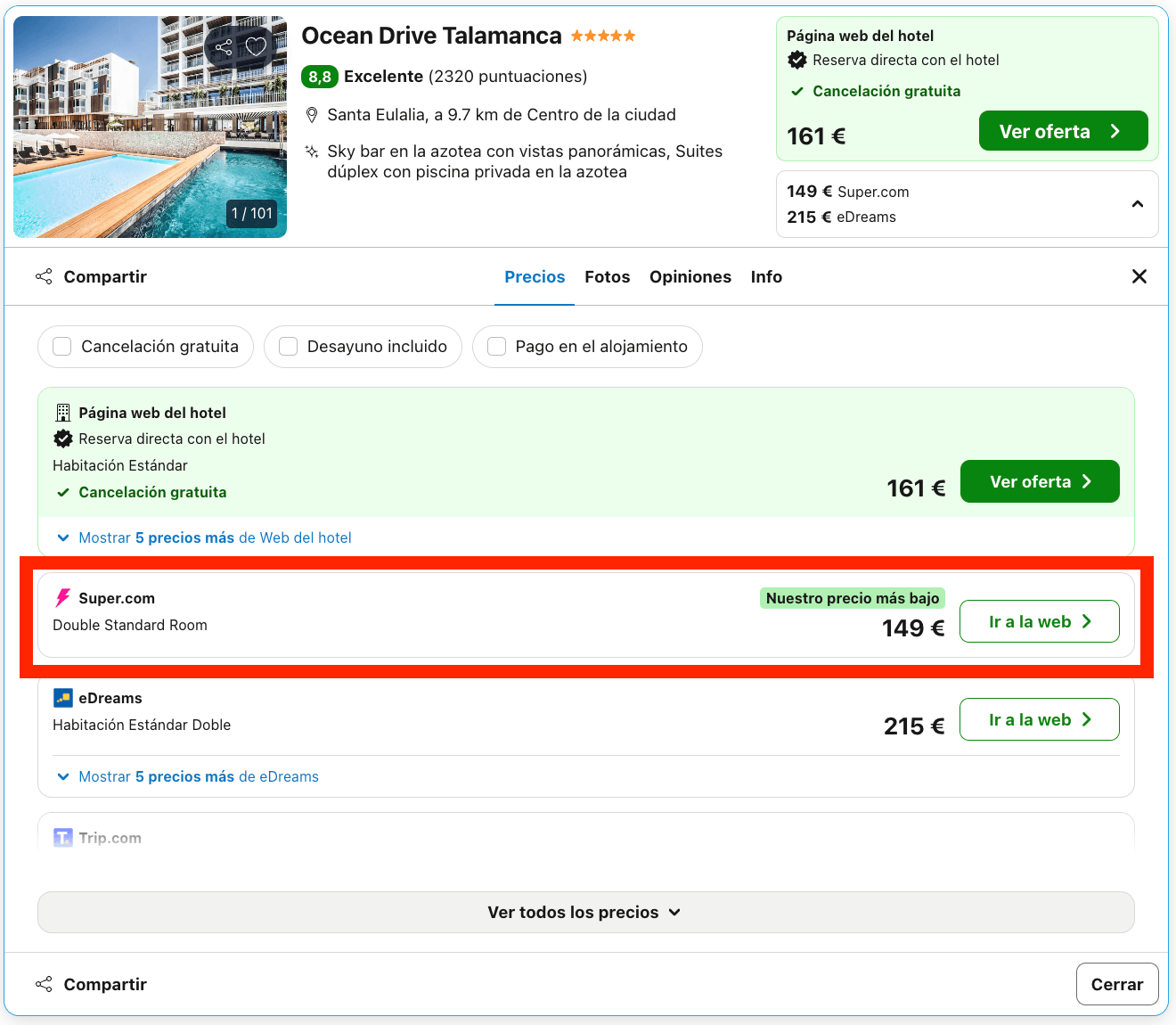Click the 8,8 rating badge
The image size is (1176, 1025).
point(319,77)
